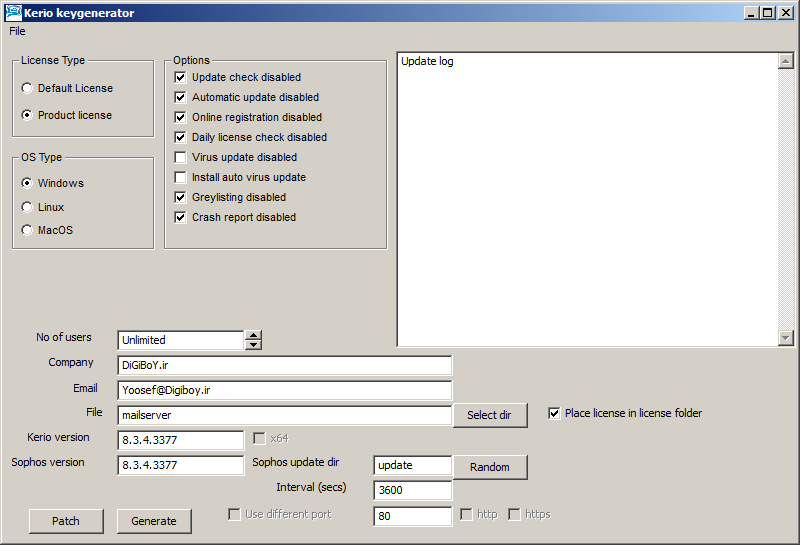Choose Windows as OS type
Viewport: 800px width, 545px height.
(x=27, y=183)
